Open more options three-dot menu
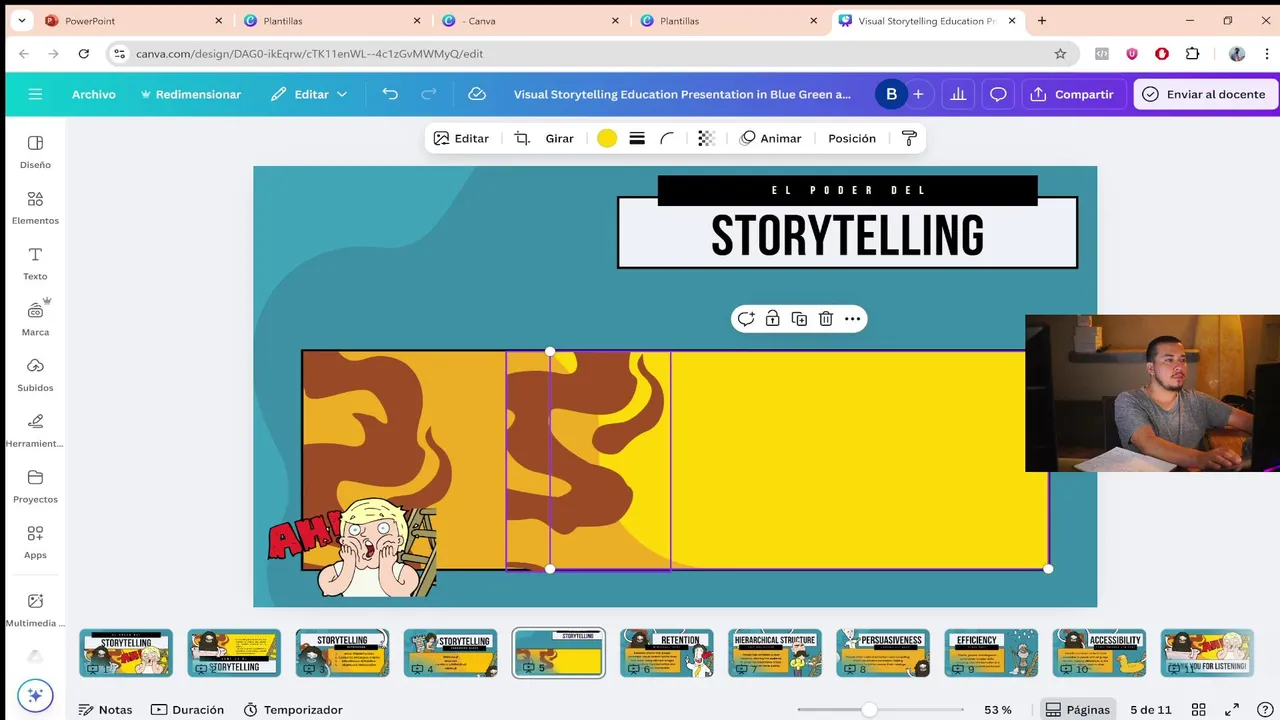 coord(852,319)
